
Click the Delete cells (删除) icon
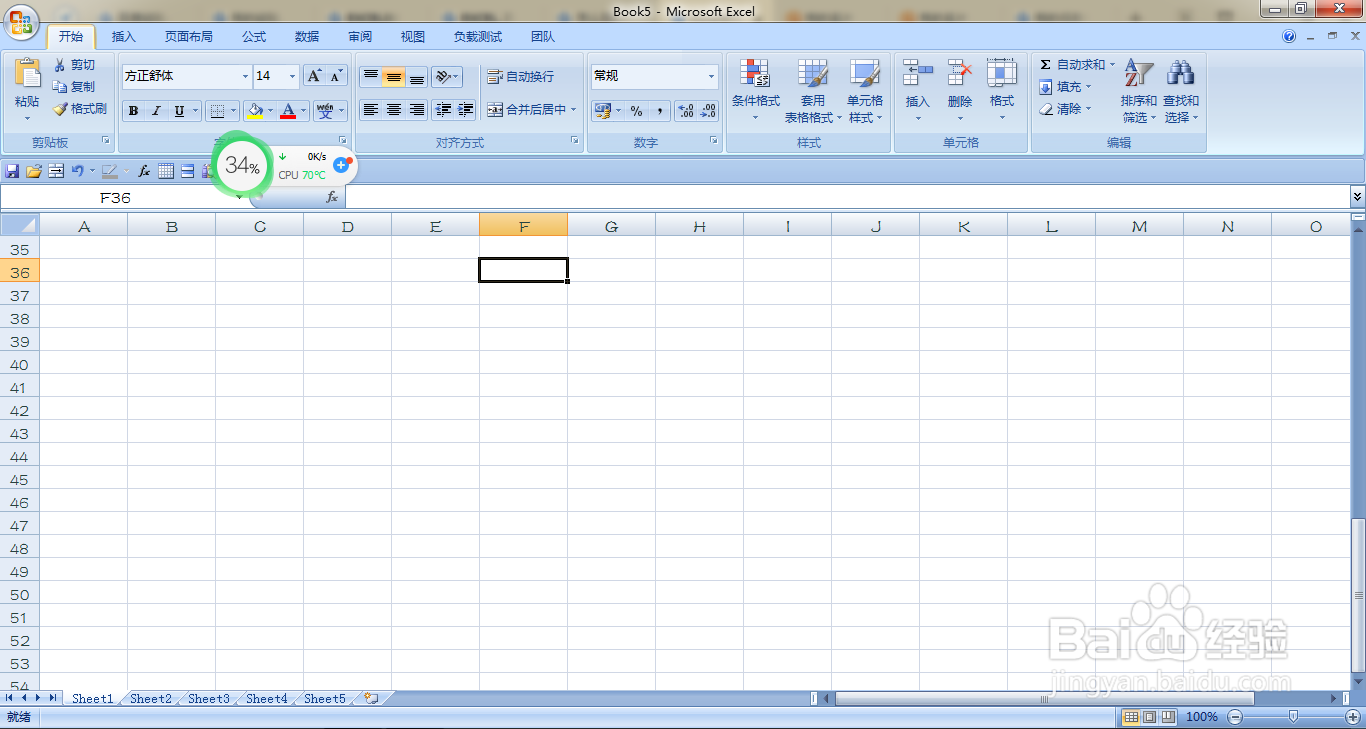(x=960, y=73)
